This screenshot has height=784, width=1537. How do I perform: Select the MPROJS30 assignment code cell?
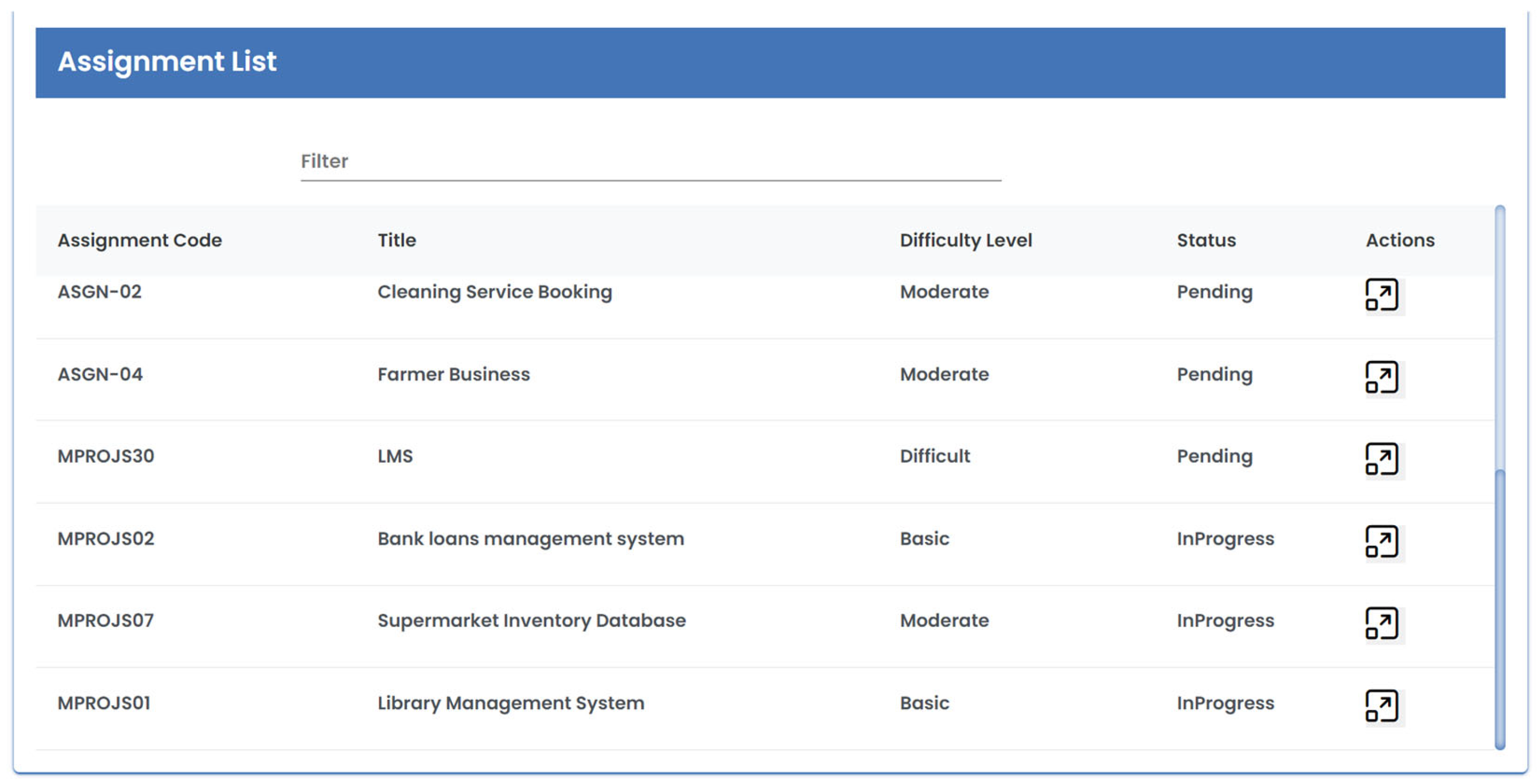(106, 456)
